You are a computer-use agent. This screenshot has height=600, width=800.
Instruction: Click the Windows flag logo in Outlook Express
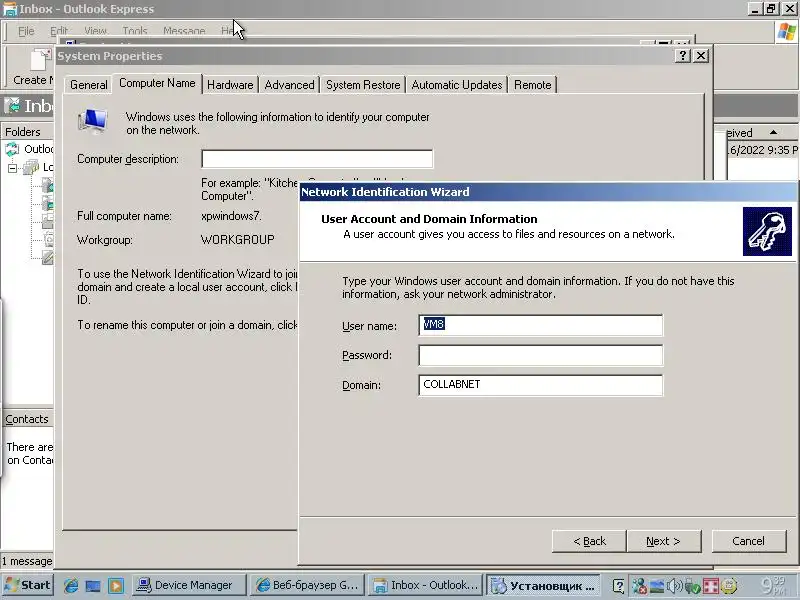(x=786, y=32)
